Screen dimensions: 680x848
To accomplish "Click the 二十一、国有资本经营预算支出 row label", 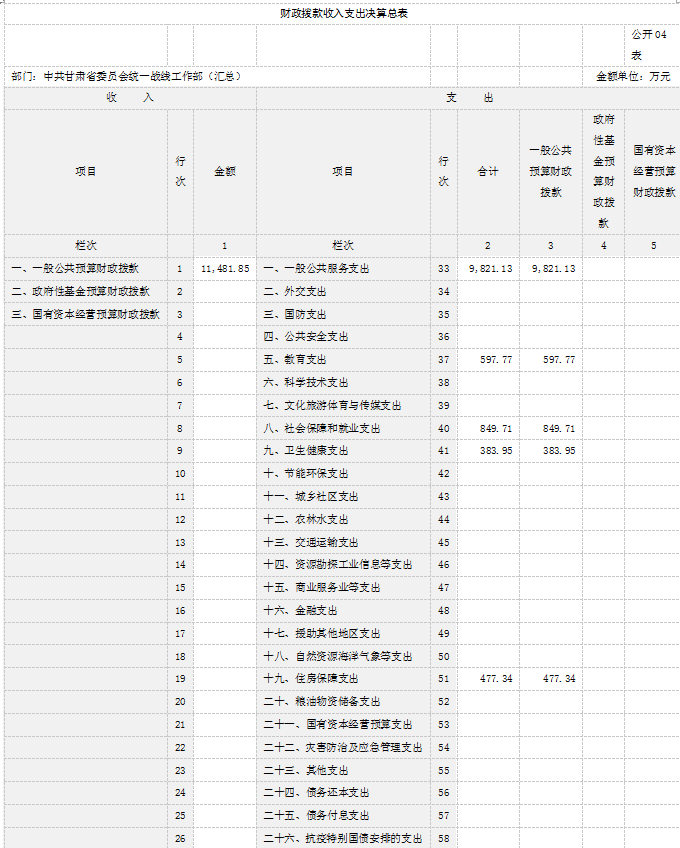I will pos(338,725).
